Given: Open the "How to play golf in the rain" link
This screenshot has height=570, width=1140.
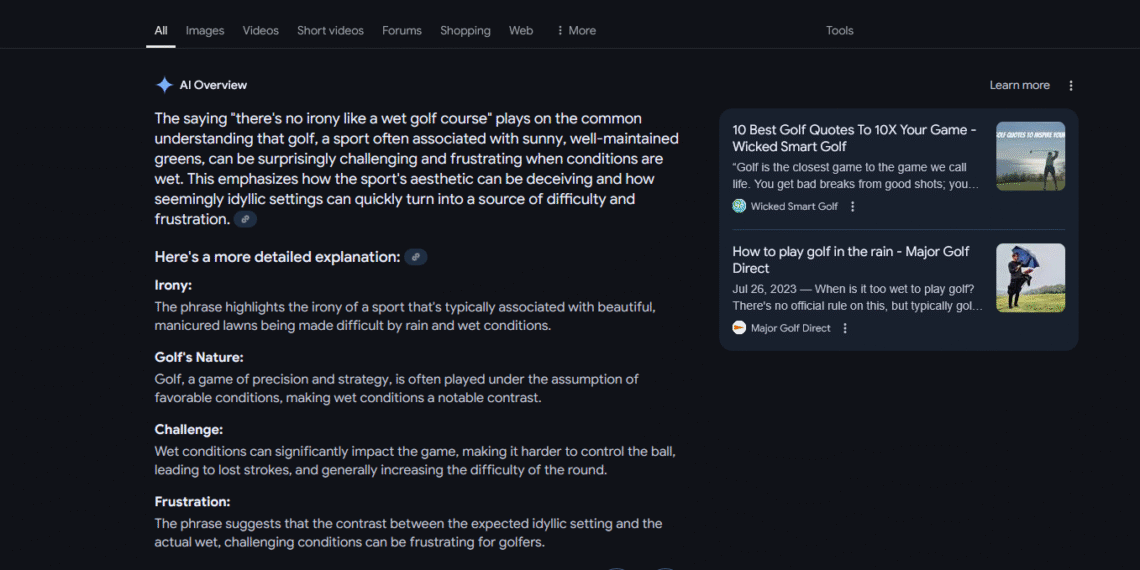Looking at the screenshot, I should 851,260.
